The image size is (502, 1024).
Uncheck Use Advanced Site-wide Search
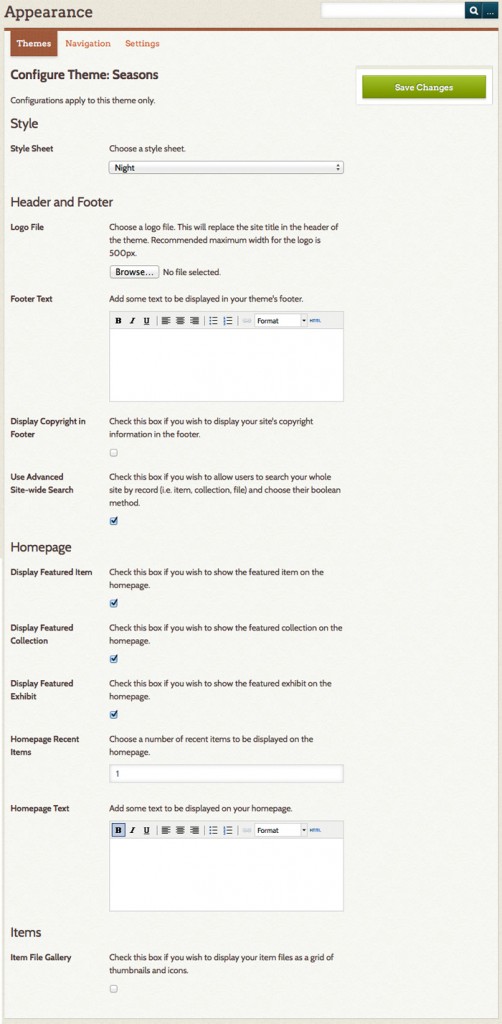(x=114, y=520)
